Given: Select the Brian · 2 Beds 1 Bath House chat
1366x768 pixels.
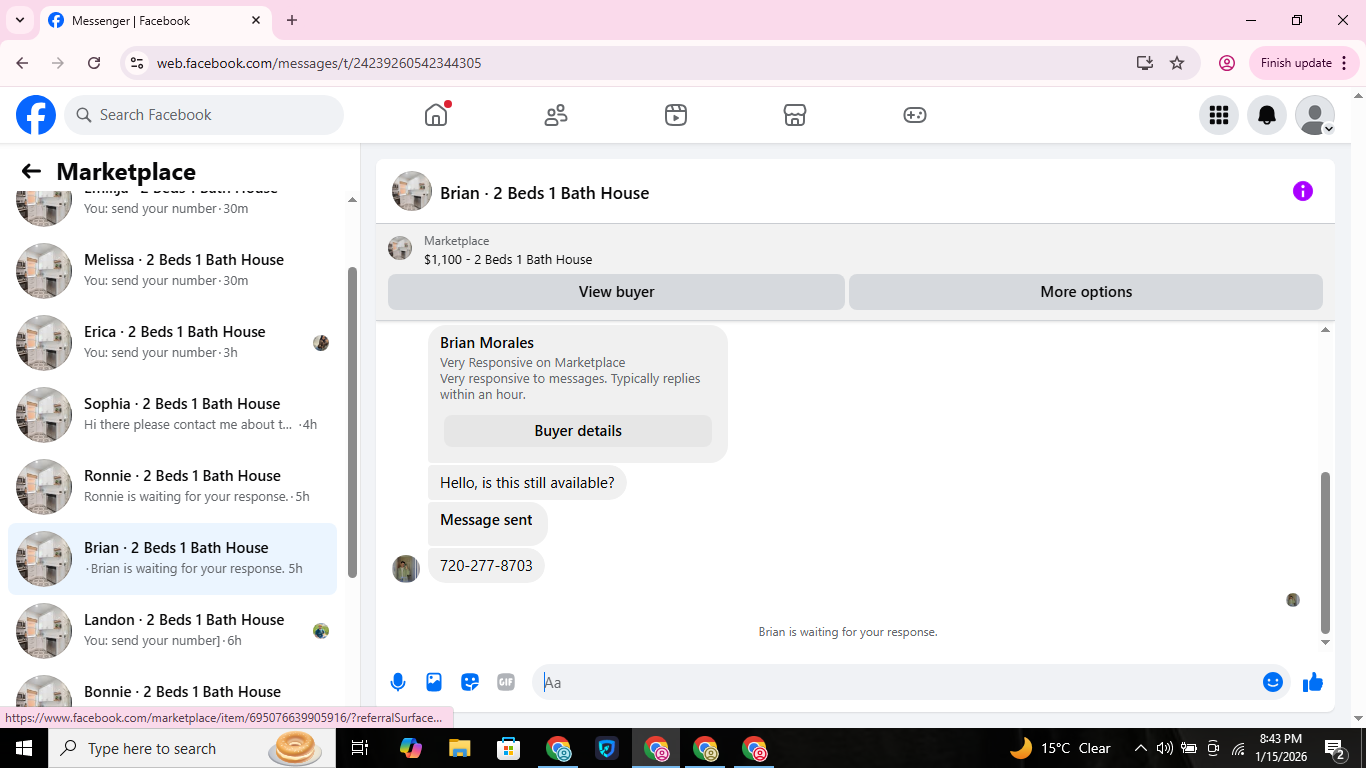Looking at the screenshot, I should point(172,558).
